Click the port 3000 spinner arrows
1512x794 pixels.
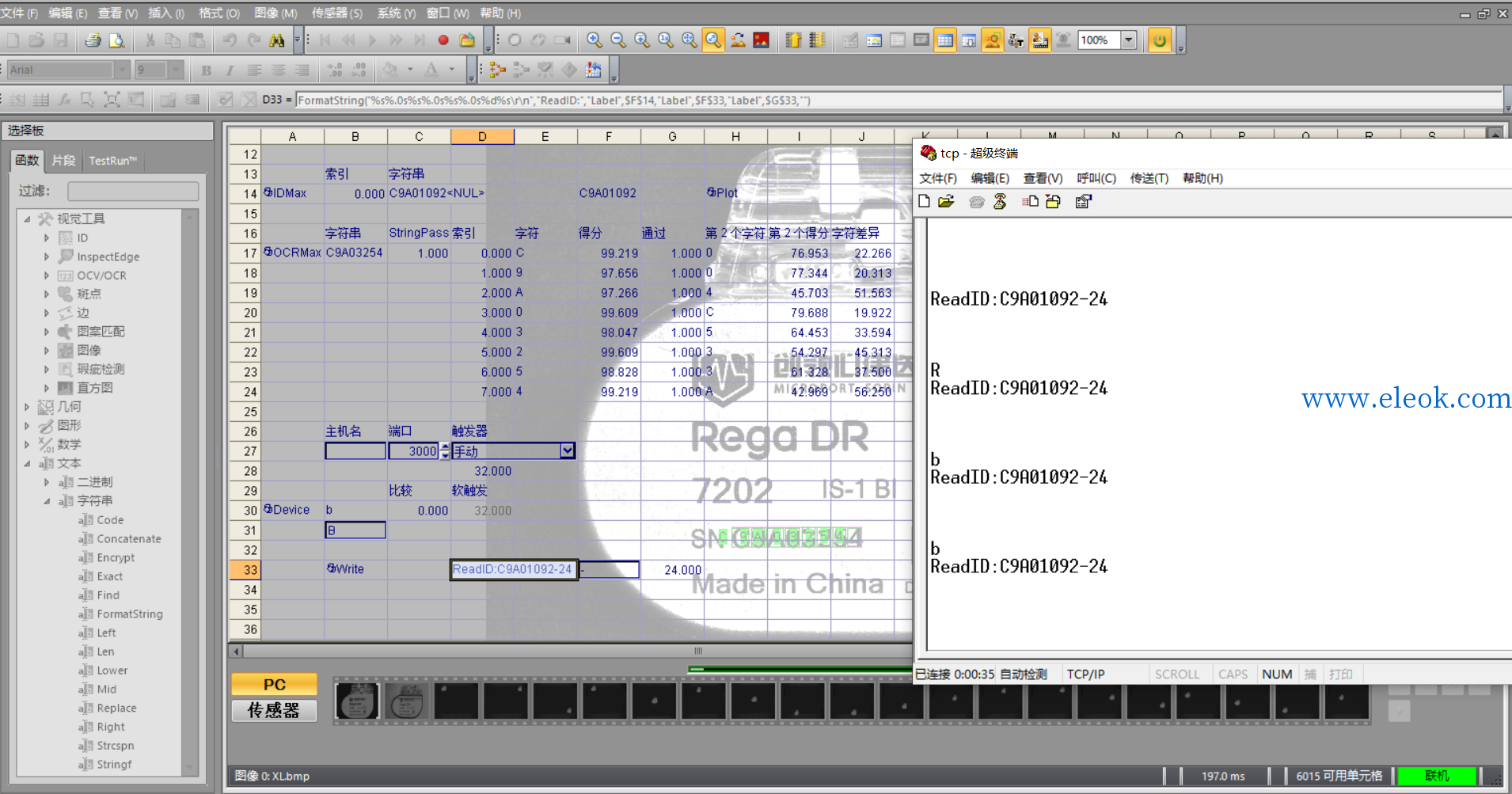coord(445,451)
